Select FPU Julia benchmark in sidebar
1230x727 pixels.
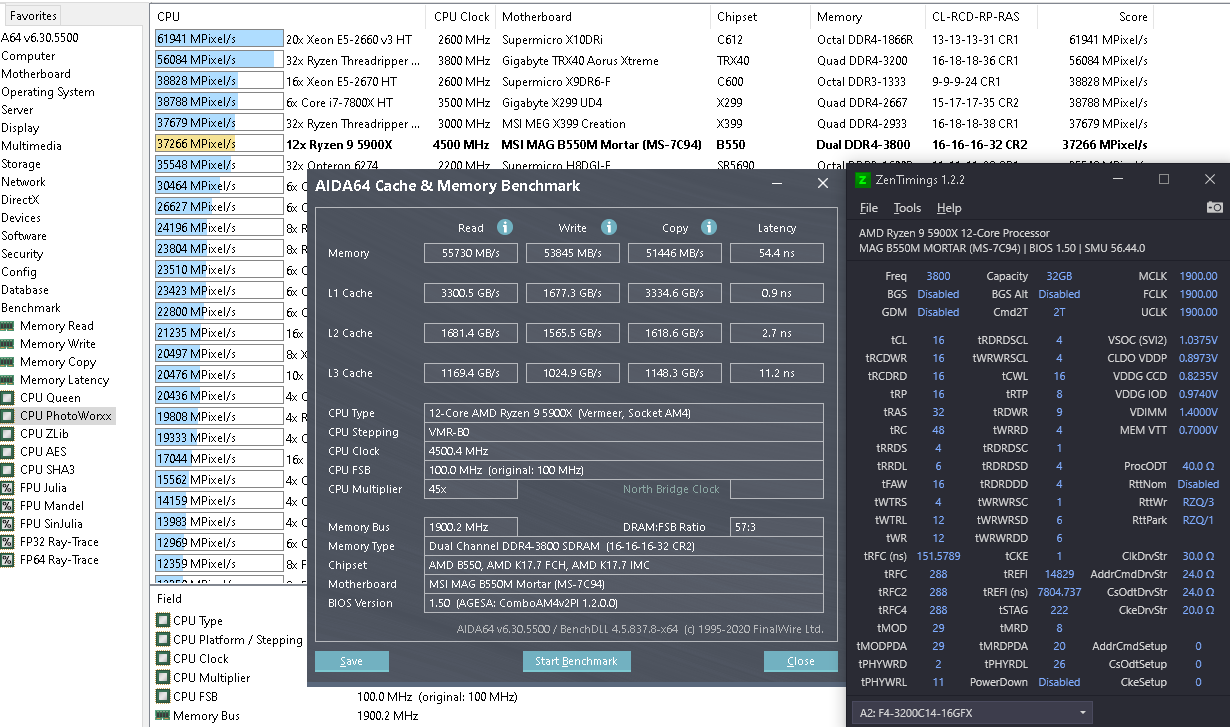coord(43,488)
